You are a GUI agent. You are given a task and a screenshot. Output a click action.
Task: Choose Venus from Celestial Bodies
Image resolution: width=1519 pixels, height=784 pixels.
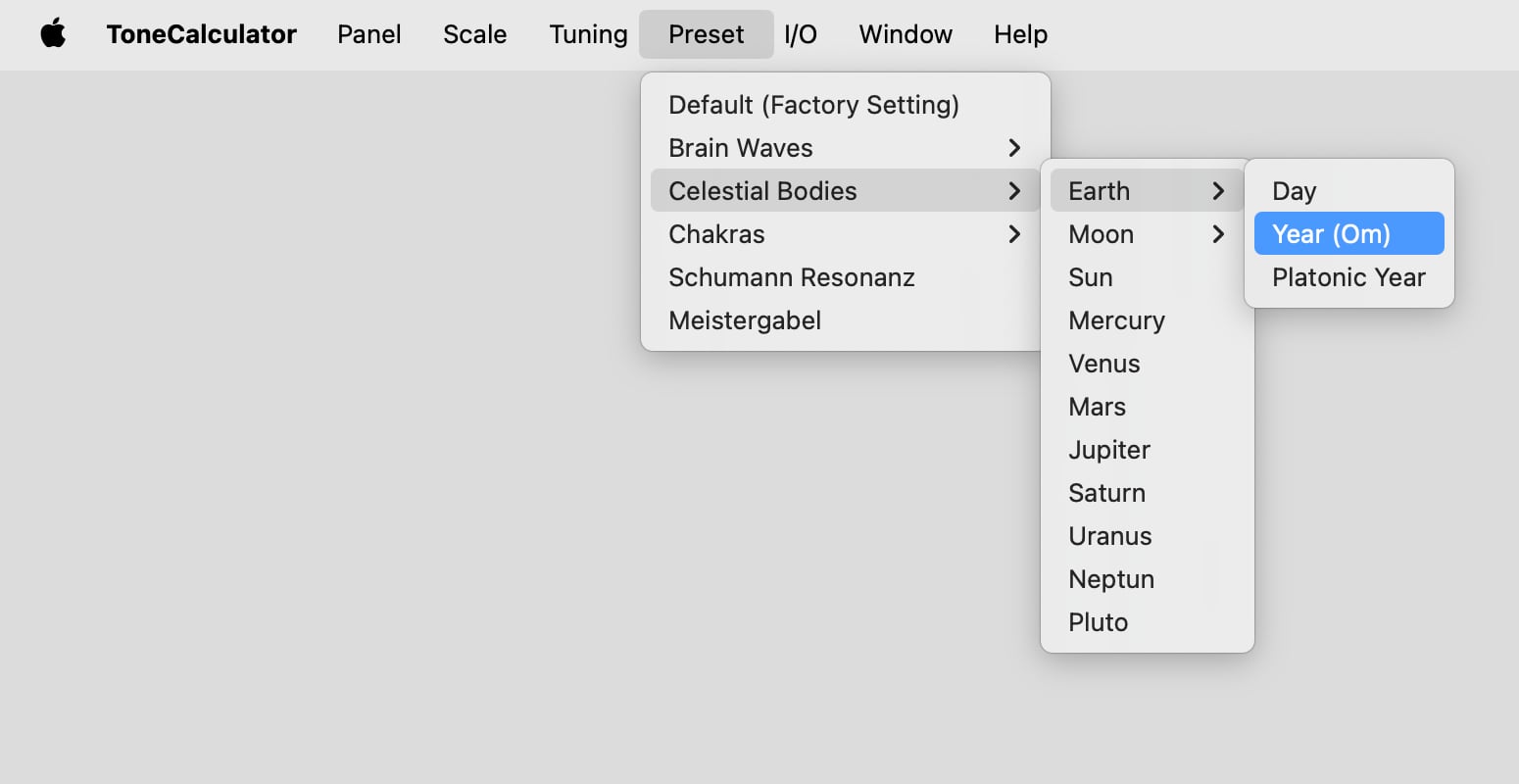(x=1104, y=364)
